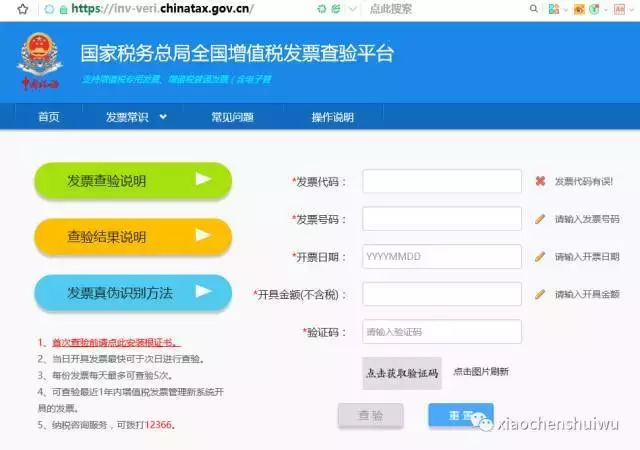Open the 操作说明 menu item

(x=333, y=117)
